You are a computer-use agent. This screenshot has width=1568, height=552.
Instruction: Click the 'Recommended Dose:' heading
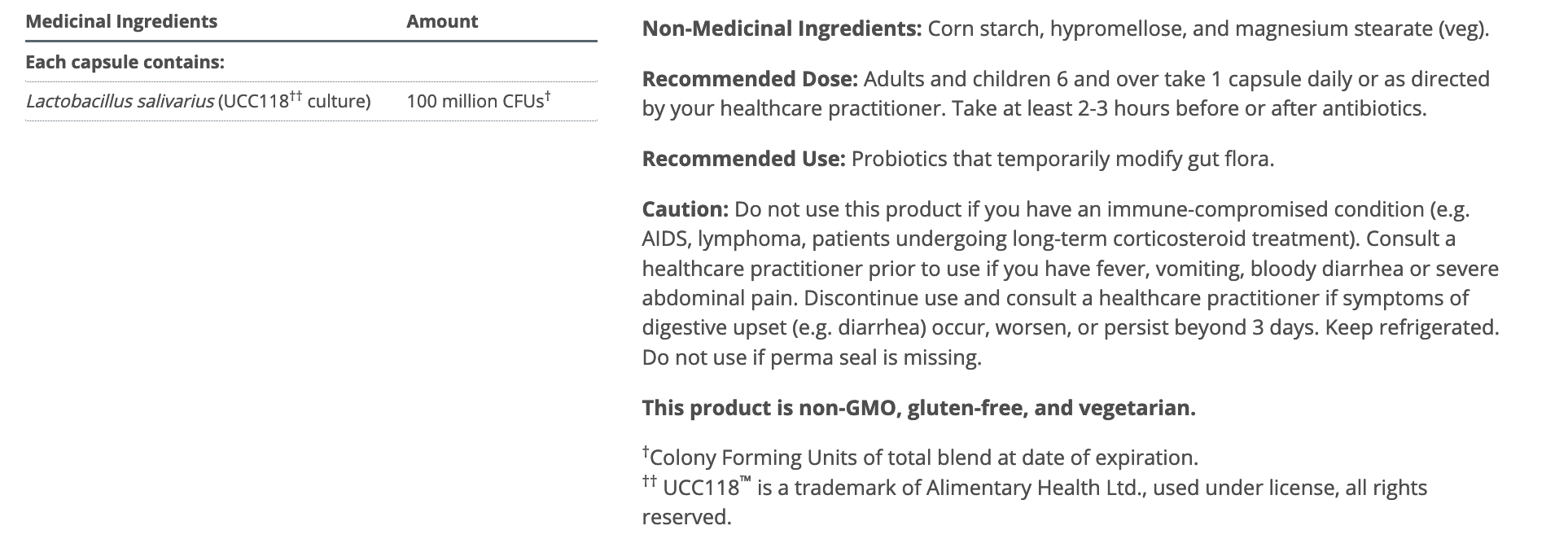click(x=750, y=79)
